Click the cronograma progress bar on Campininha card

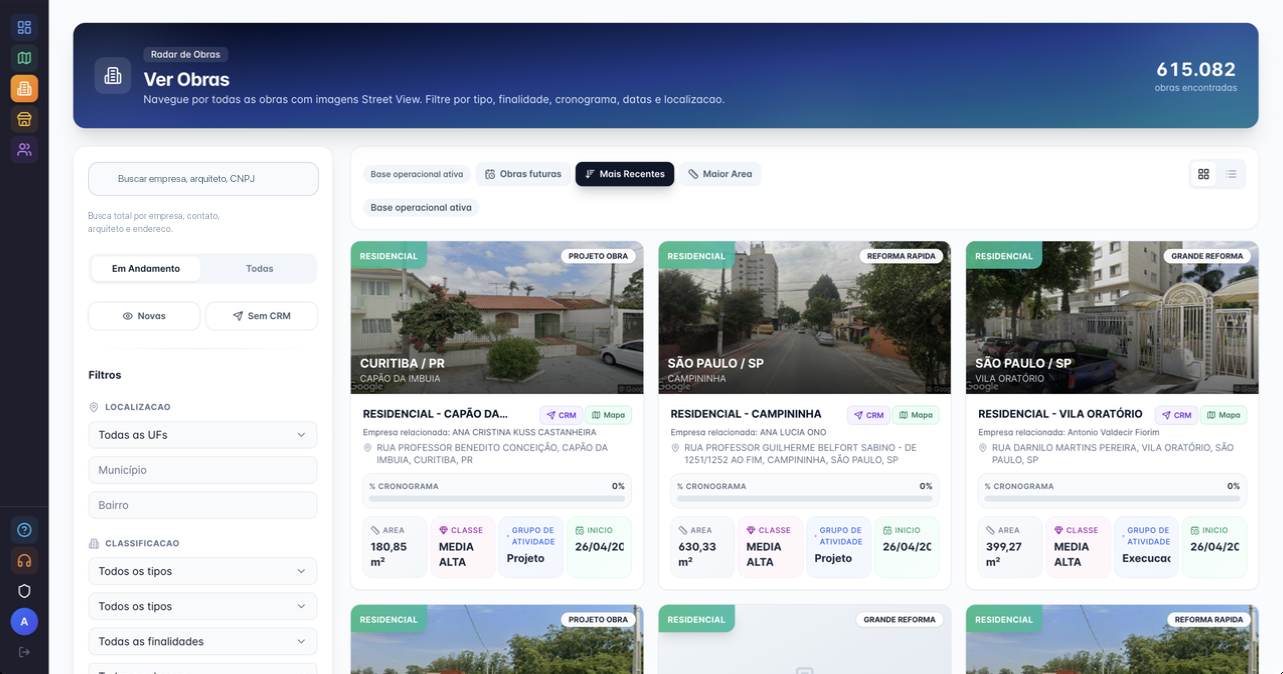(805, 497)
